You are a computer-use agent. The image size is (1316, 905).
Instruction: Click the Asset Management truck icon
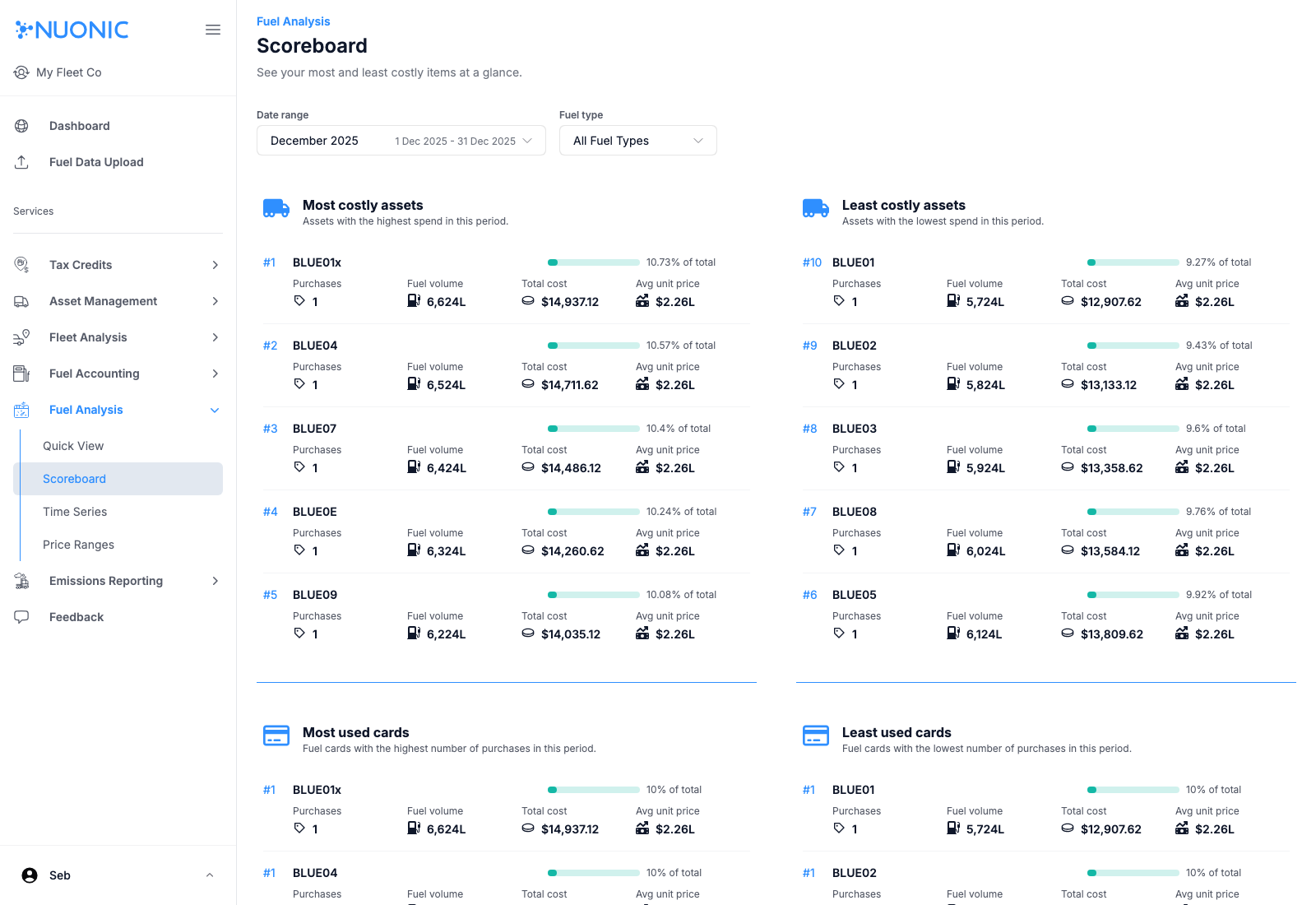click(x=22, y=301)
